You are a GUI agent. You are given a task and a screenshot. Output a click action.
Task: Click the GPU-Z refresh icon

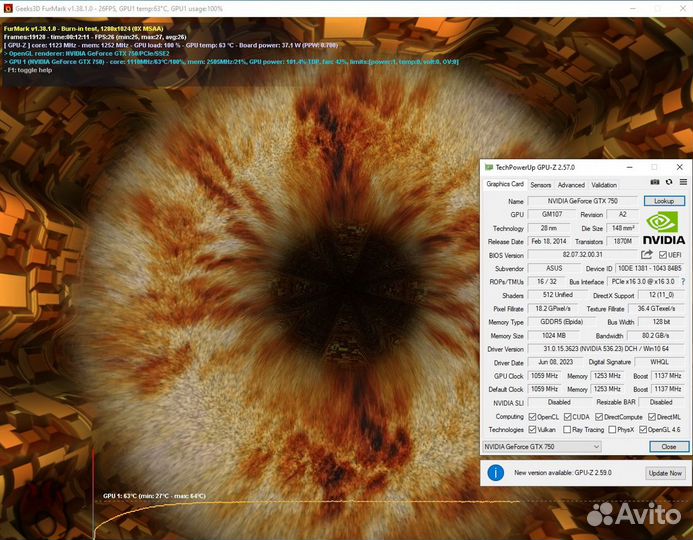pos(669,183)
